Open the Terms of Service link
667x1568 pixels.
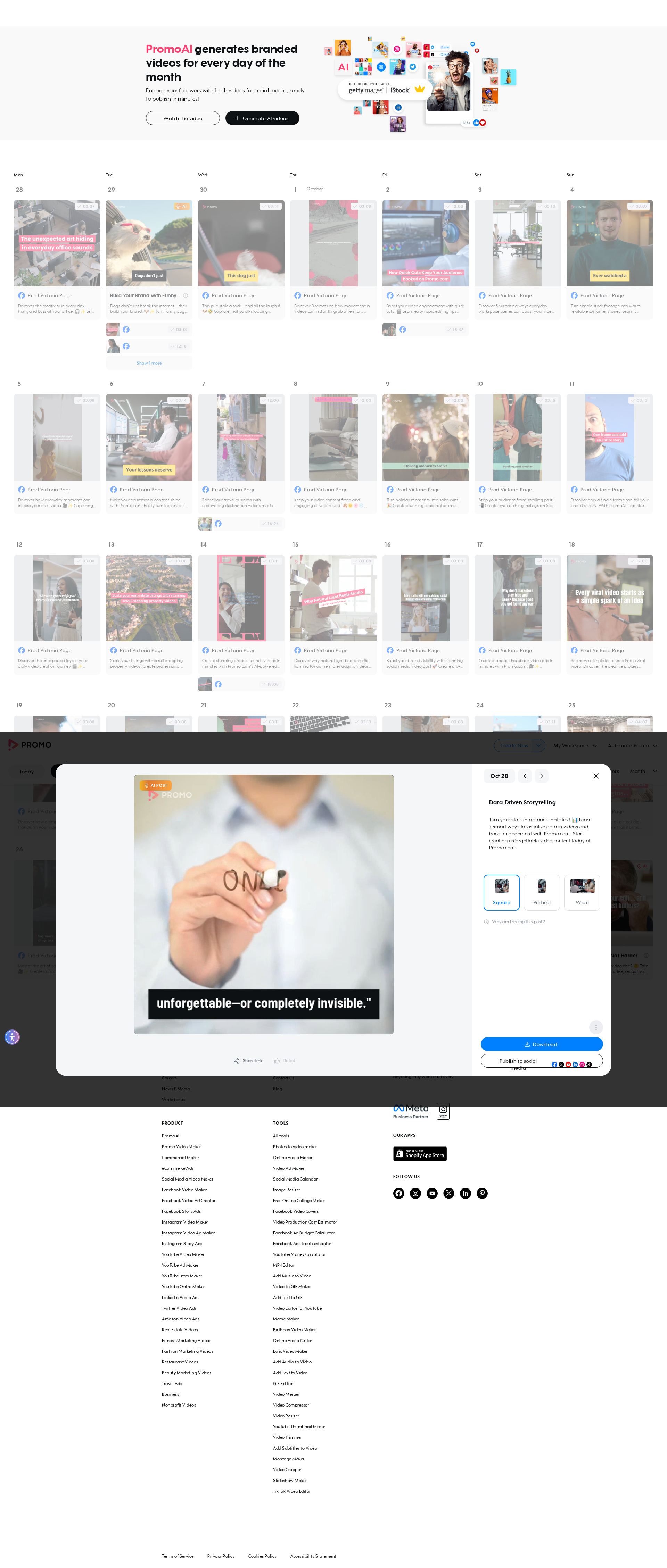point(177,1556)
